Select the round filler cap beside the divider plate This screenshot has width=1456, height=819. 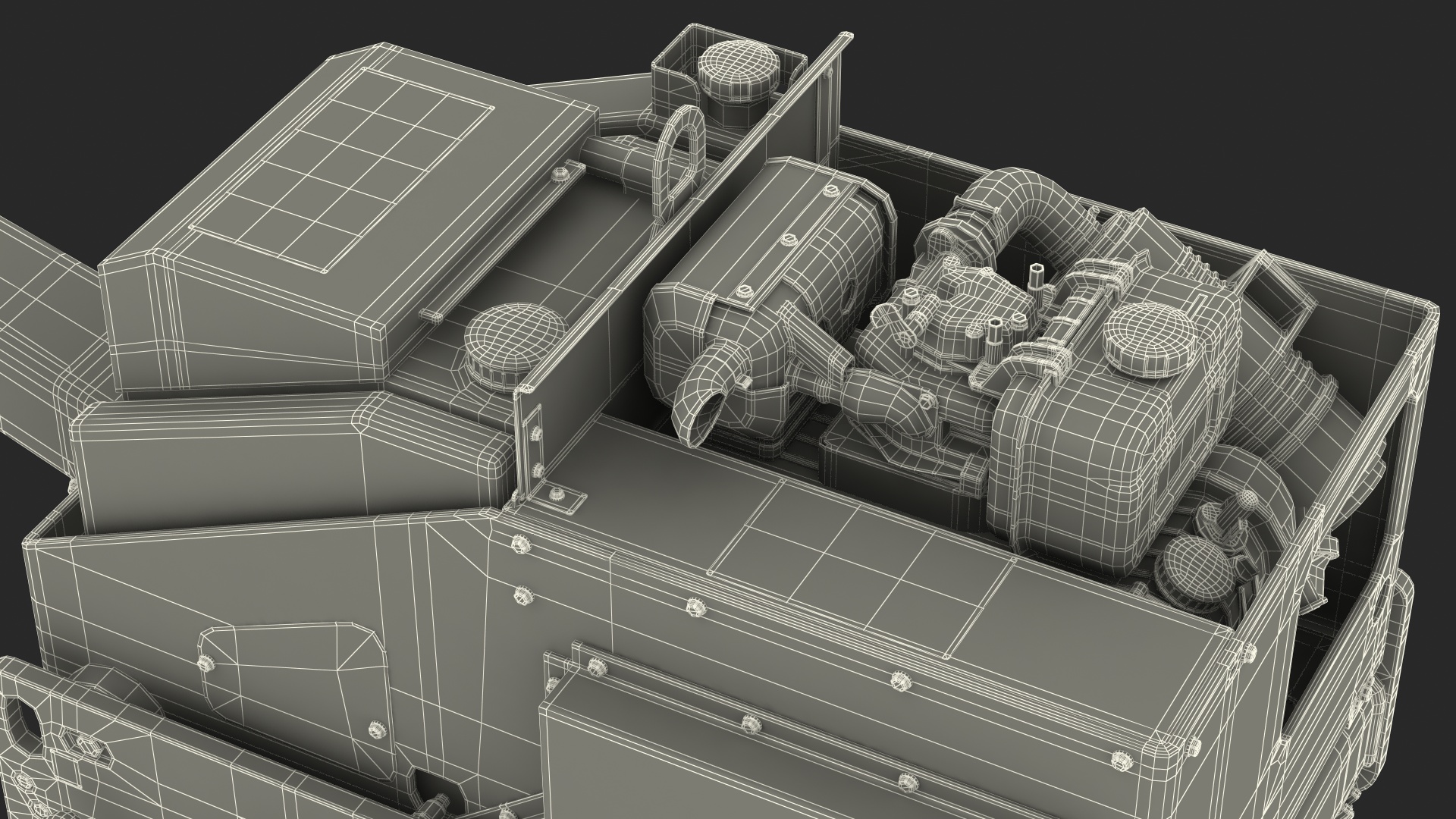click(517, 337)
